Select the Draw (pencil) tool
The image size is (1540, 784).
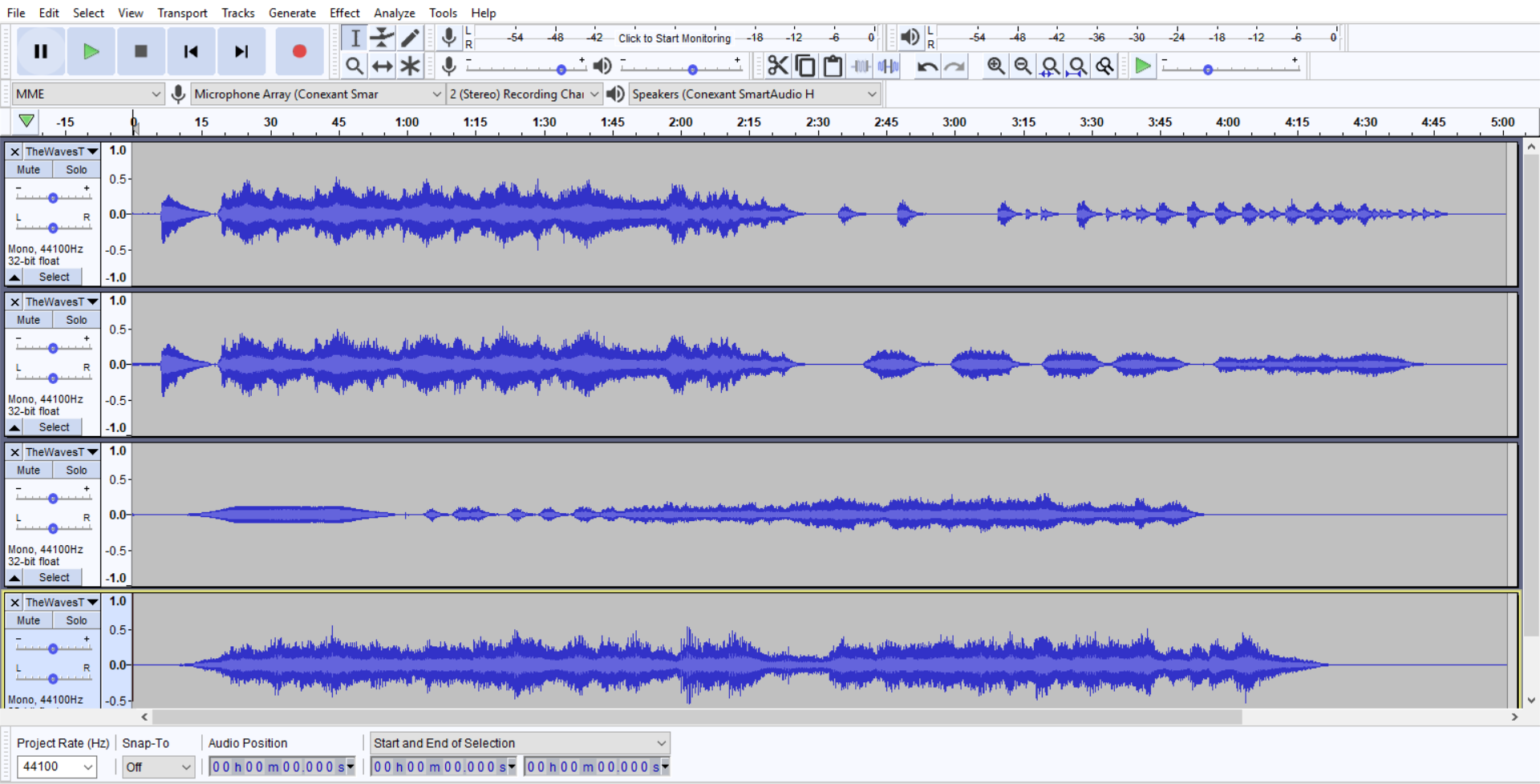pyautogui.click(x=410, y=38)
